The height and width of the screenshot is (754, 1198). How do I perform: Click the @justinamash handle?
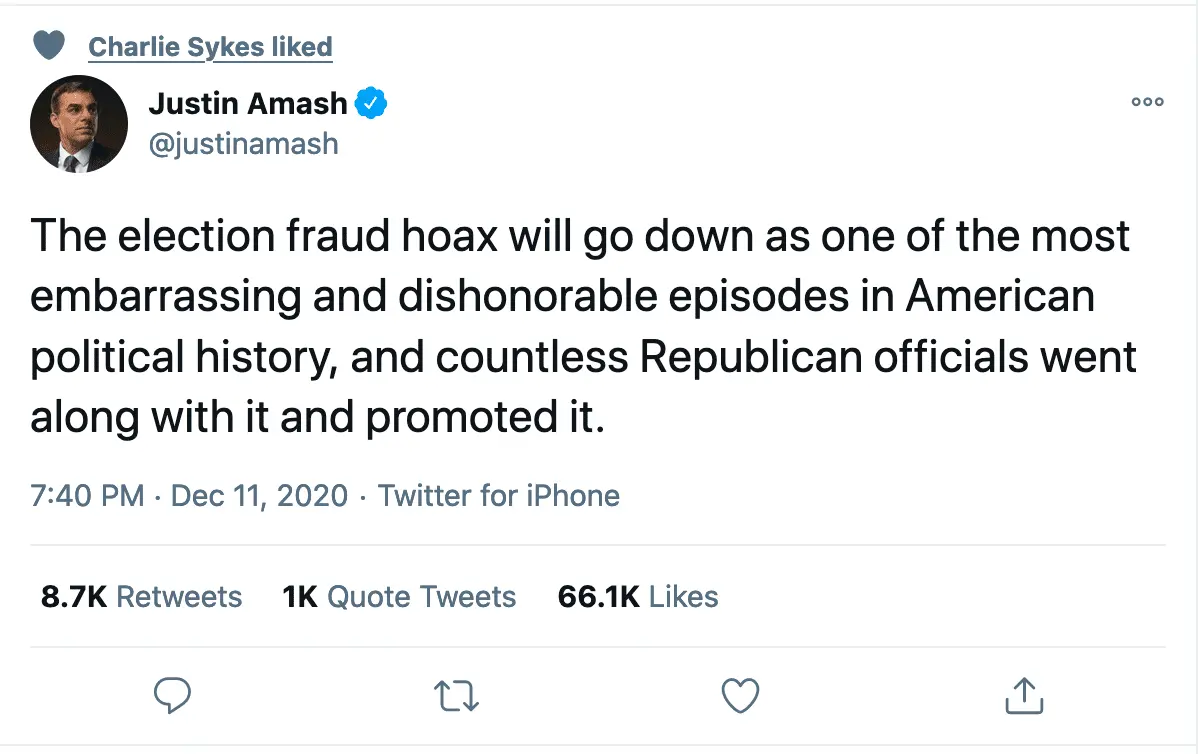click(x=243, y=143)
